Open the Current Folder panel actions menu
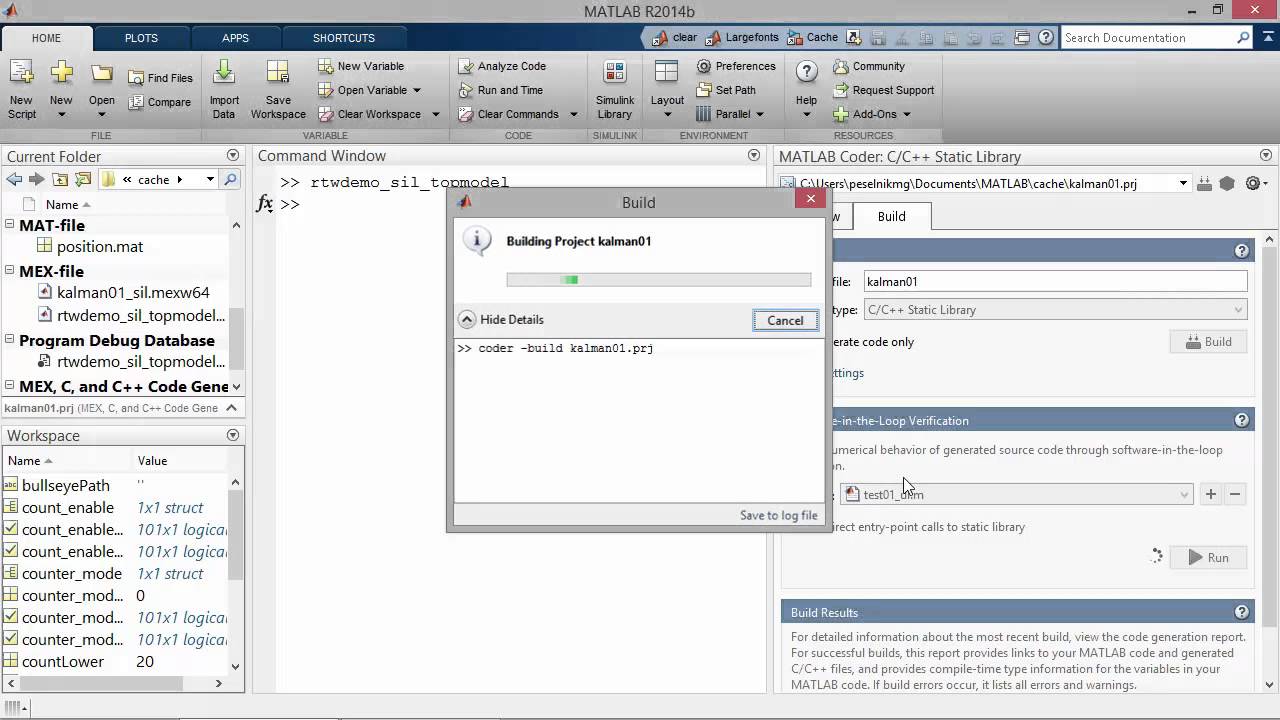The height and width of the screenshot is (720, 1280). tap(233, 156)
